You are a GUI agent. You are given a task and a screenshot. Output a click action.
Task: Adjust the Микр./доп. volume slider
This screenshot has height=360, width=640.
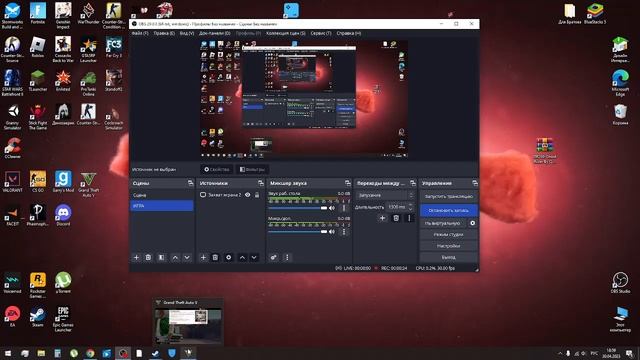pyautogui.click(x=298, y=232)
